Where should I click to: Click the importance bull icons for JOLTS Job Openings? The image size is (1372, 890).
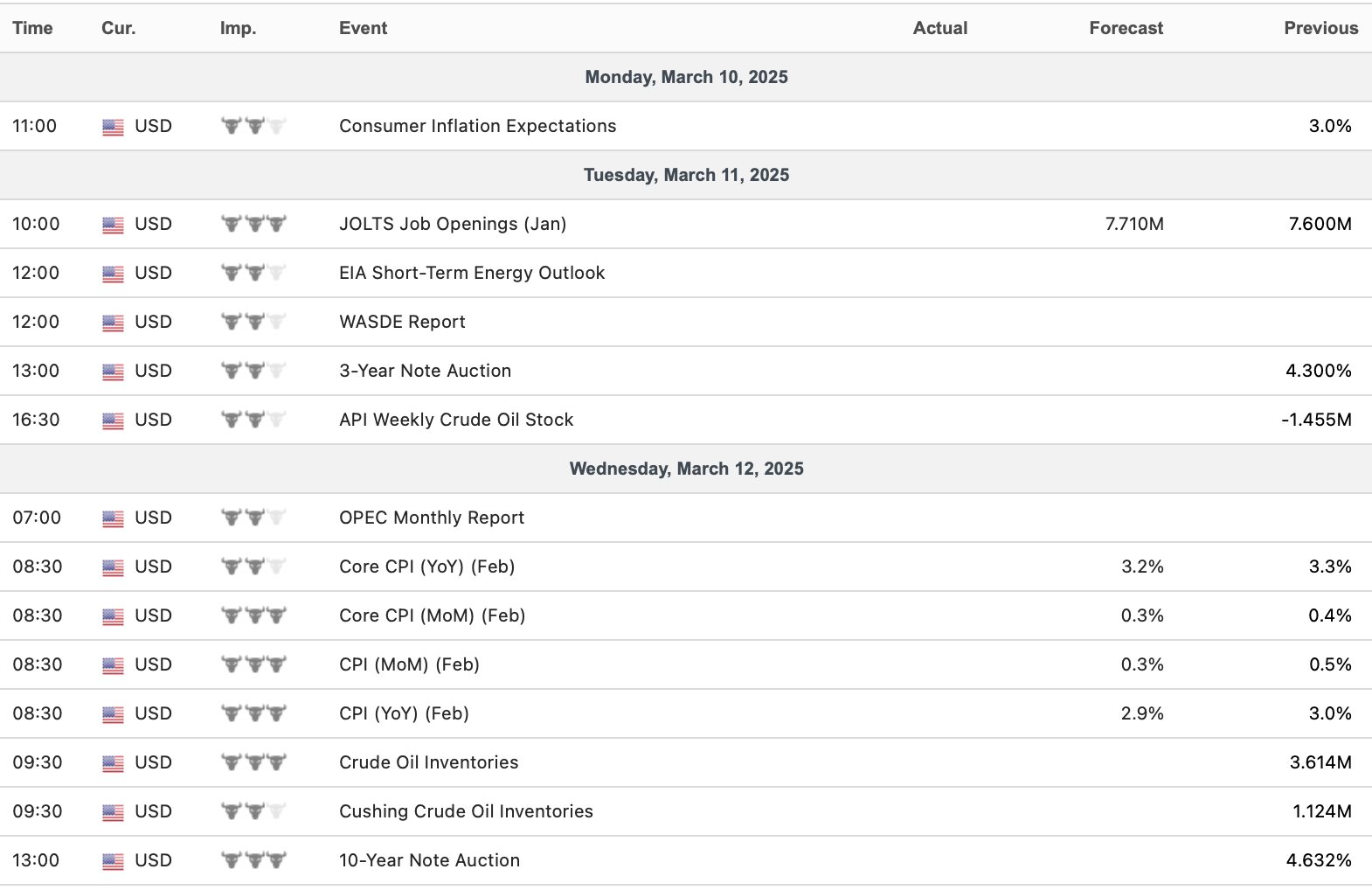click(x=253, y=225)
